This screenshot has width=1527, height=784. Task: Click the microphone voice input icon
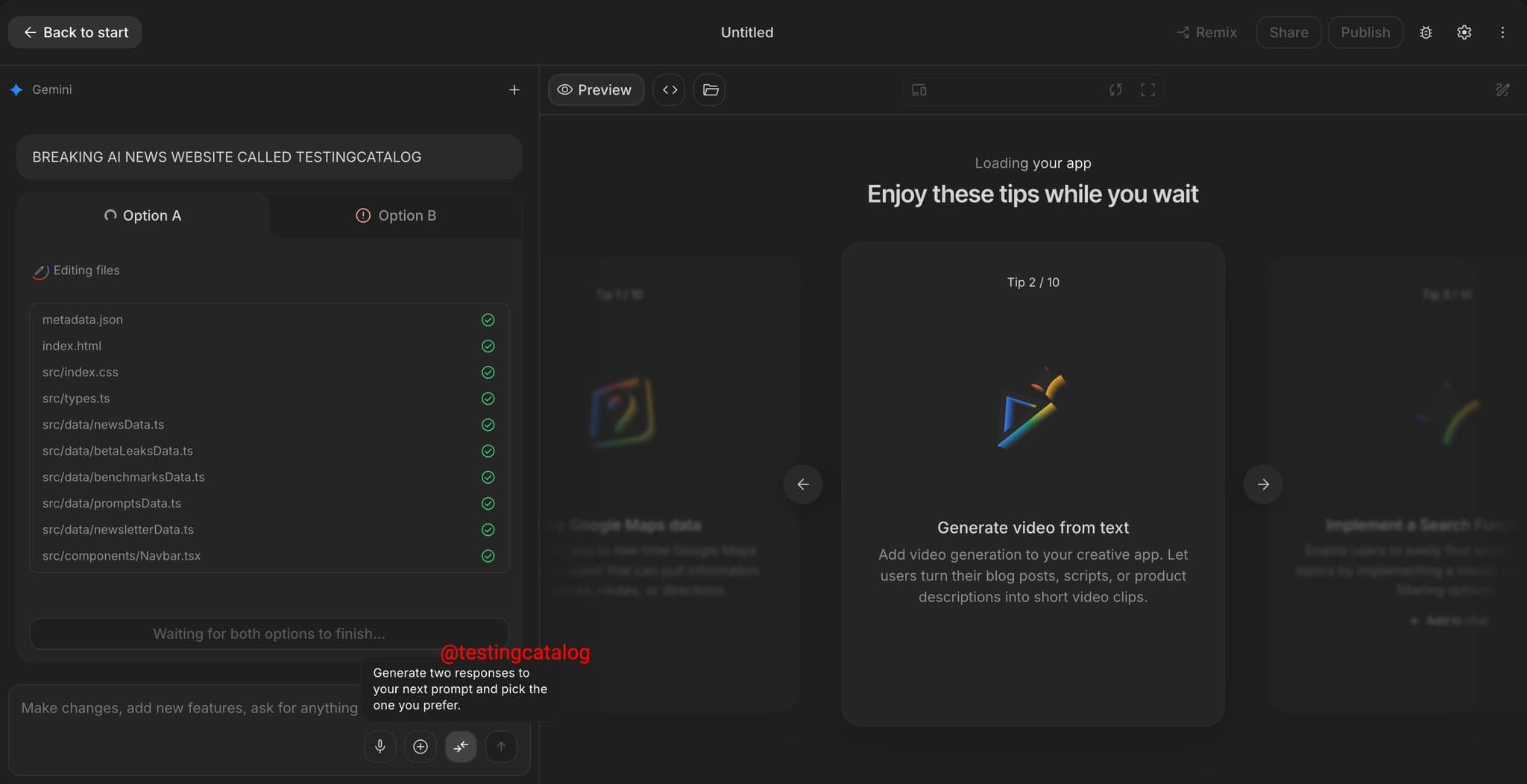(x=380, y=746)
